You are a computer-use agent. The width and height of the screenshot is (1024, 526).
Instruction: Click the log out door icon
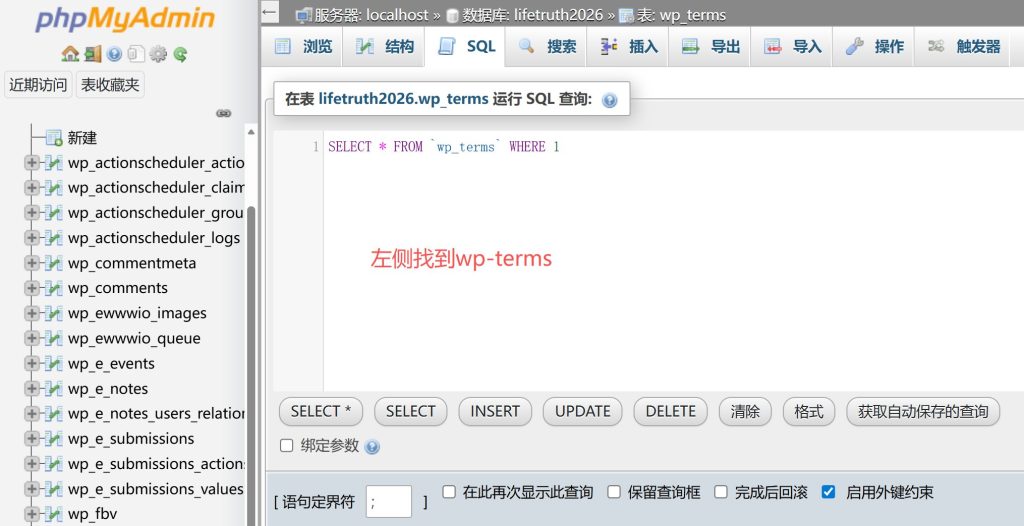(x=93, y=54)
